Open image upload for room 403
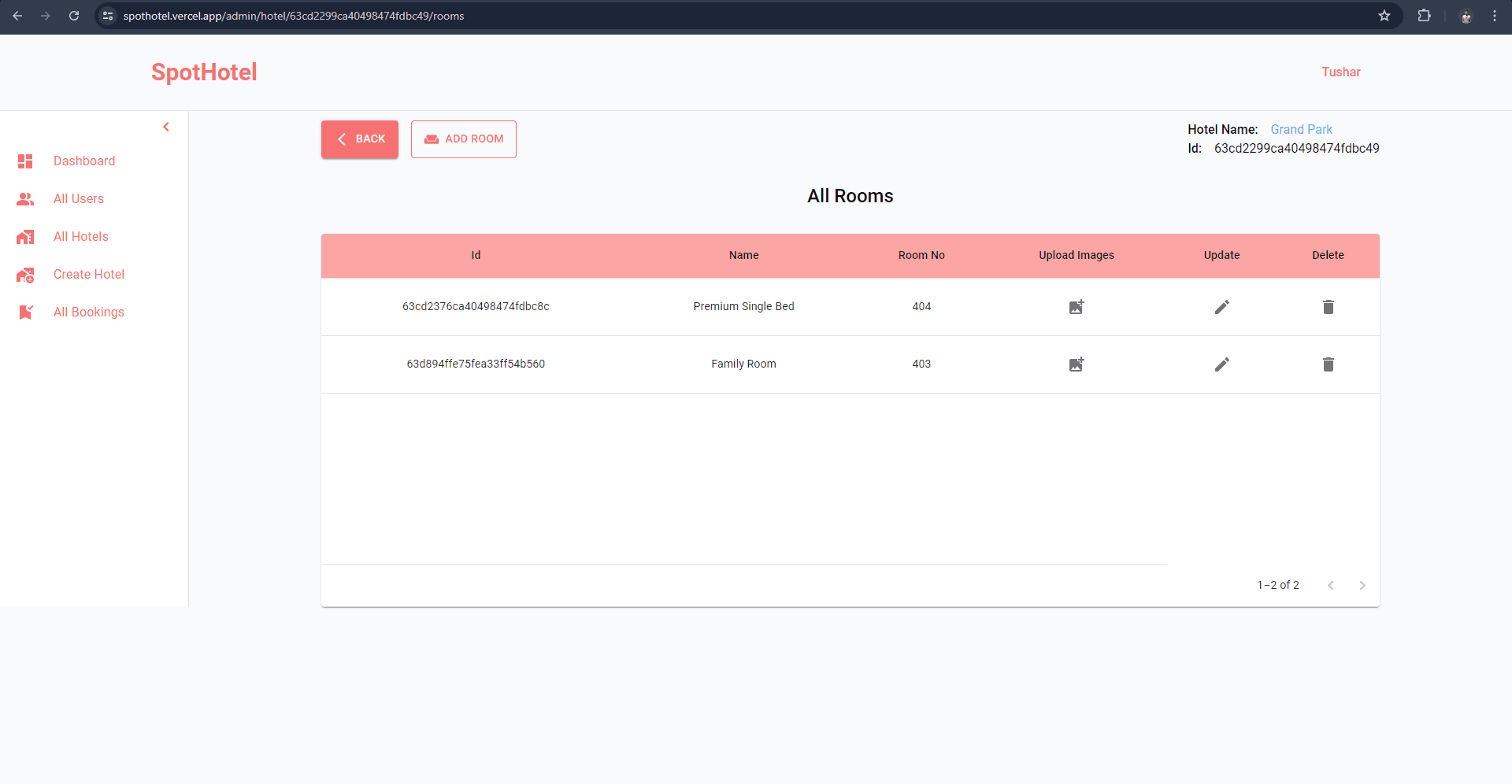The width and height of the screenshot is (1512, 784). pyautogui.click(x=1076, y=364)
